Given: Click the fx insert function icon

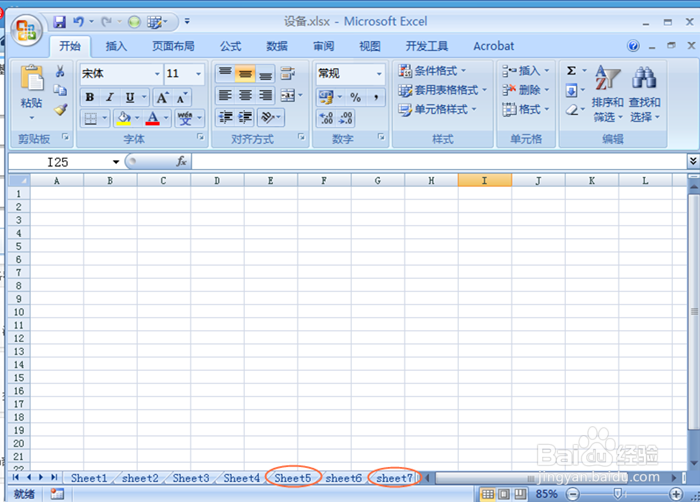Looking at the screenshot, I should click(x=181, y=161).
